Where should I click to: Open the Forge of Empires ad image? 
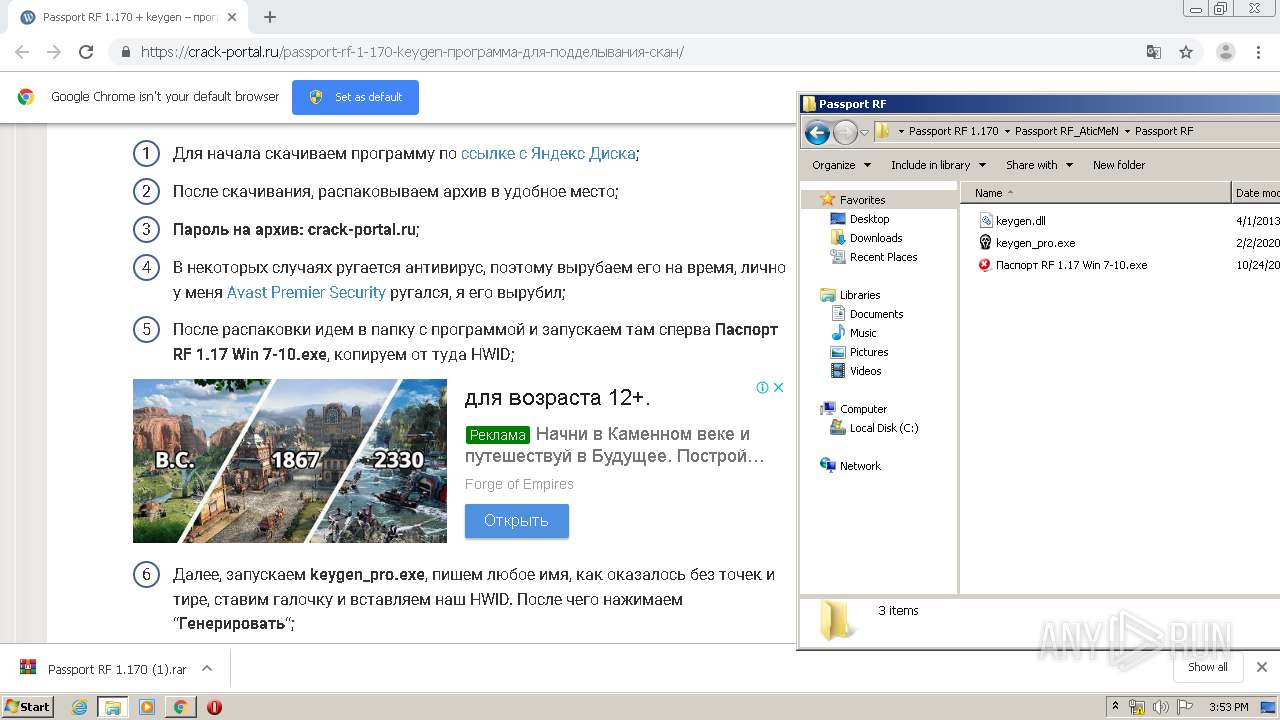pyautogui.click(x=290, y=461)
